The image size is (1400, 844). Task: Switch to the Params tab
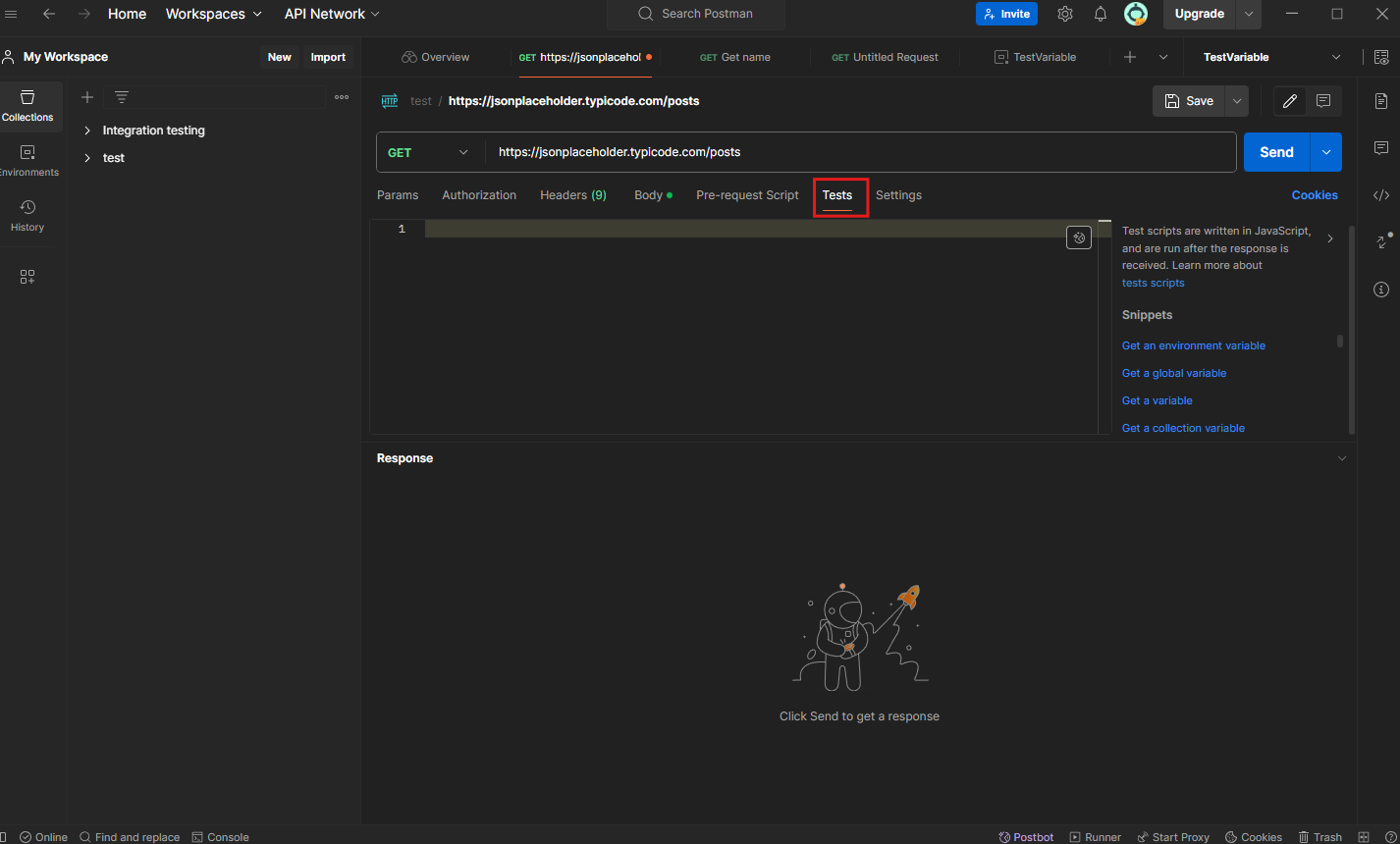point(398,195)
